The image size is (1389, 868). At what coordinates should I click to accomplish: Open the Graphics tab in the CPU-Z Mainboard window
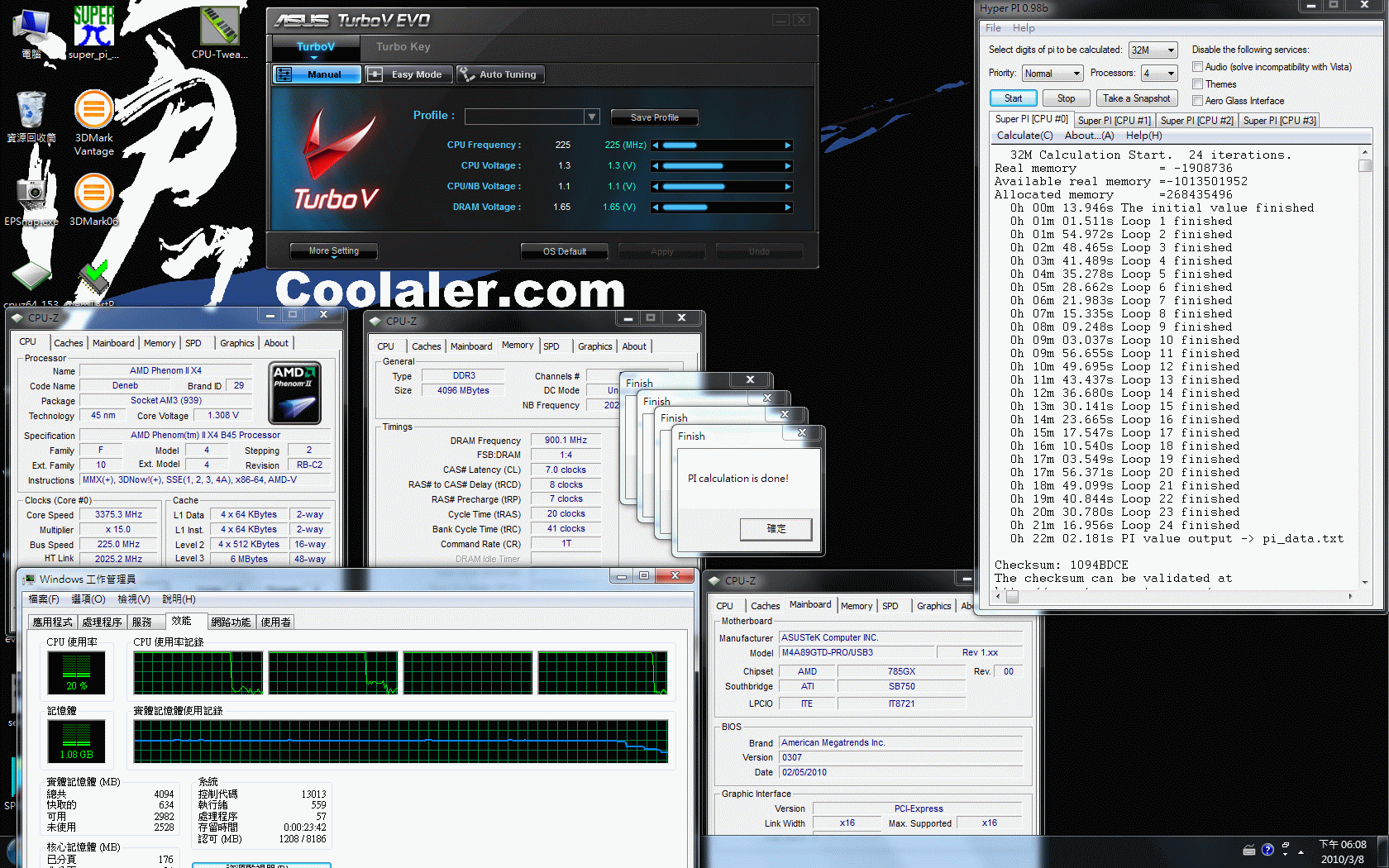point(933,606)
